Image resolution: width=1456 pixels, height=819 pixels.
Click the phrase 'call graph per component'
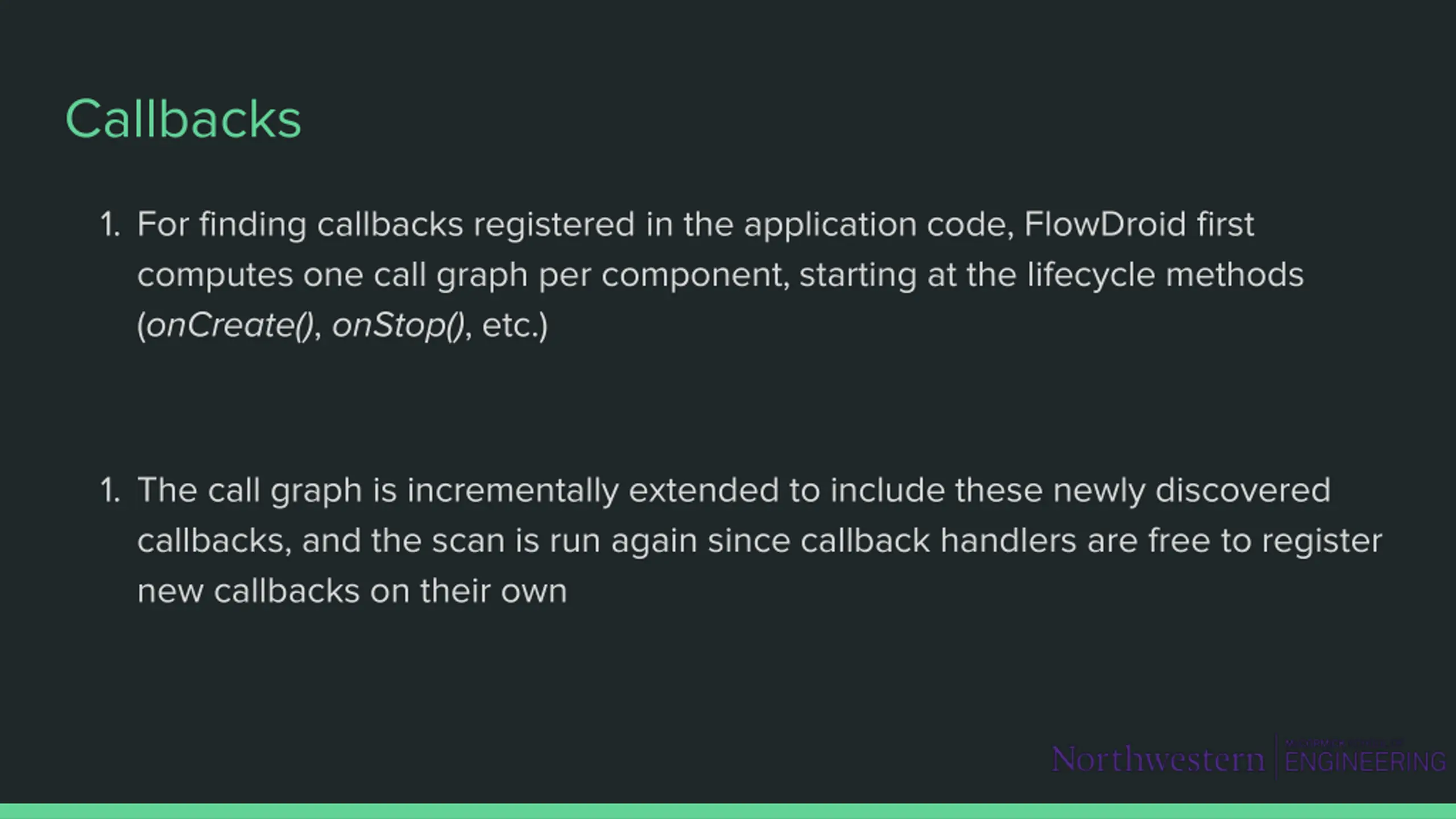[x=581, y=275]
